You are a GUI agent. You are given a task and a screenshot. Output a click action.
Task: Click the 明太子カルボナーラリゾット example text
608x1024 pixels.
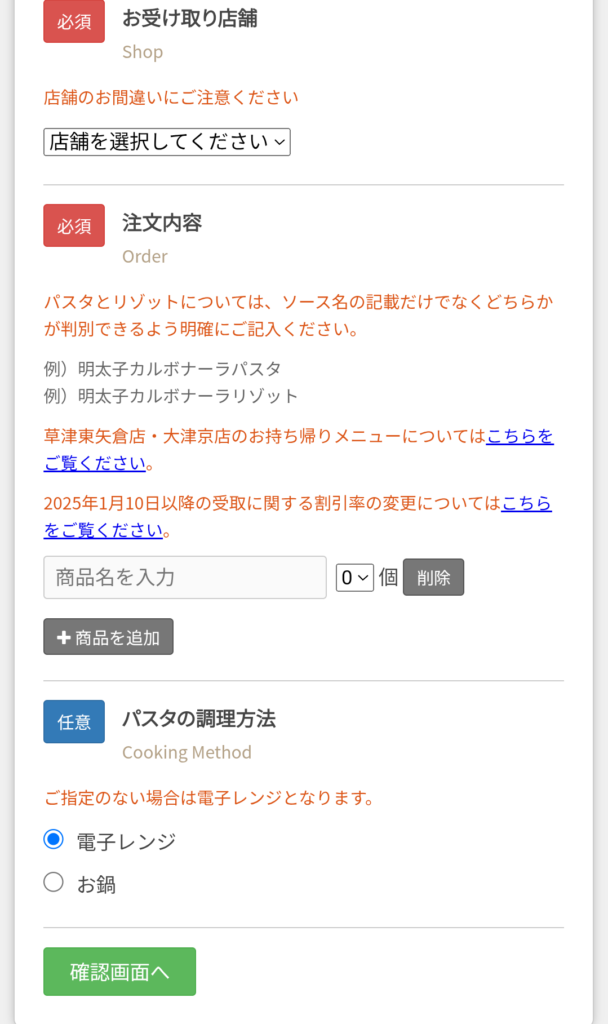coord(188,395)
